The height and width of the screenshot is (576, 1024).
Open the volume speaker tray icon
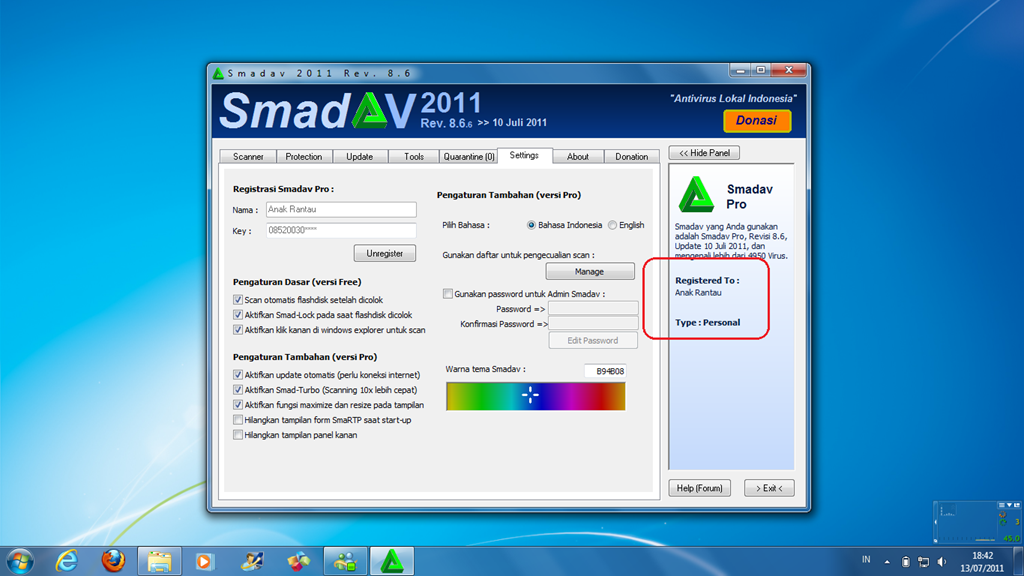pos(942,562)
